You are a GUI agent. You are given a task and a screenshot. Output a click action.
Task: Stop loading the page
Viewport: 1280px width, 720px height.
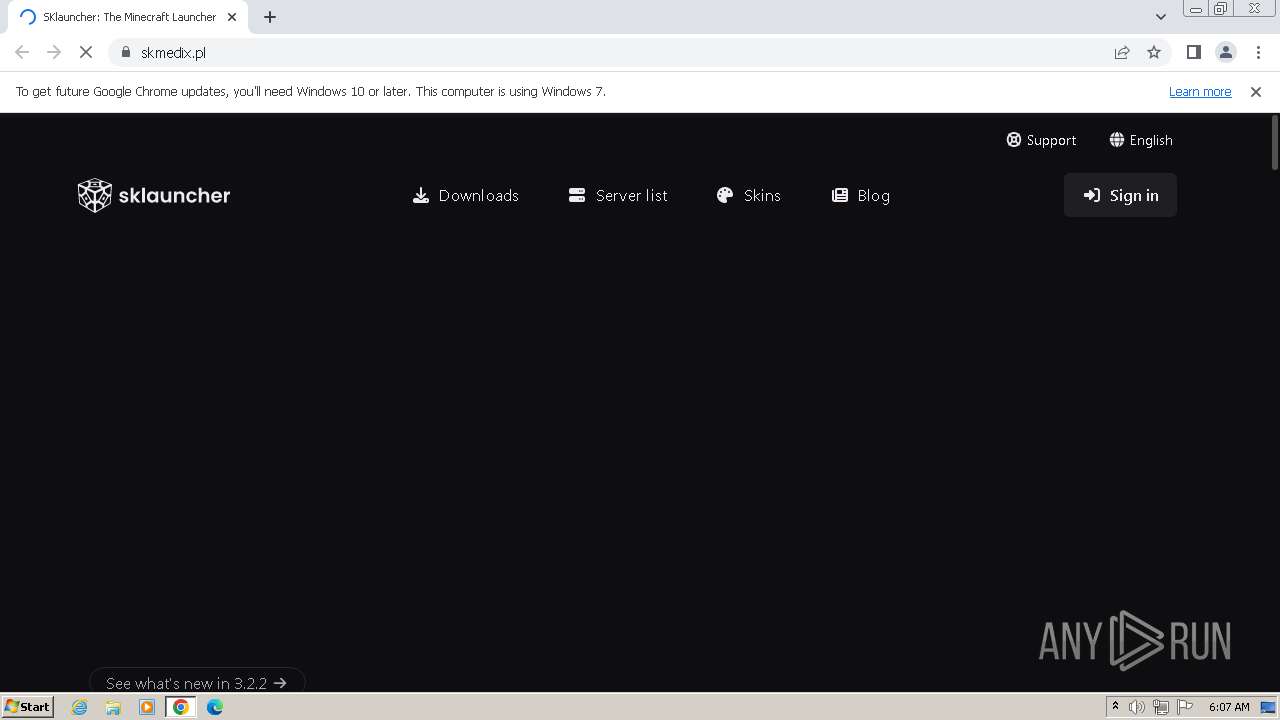86,52
